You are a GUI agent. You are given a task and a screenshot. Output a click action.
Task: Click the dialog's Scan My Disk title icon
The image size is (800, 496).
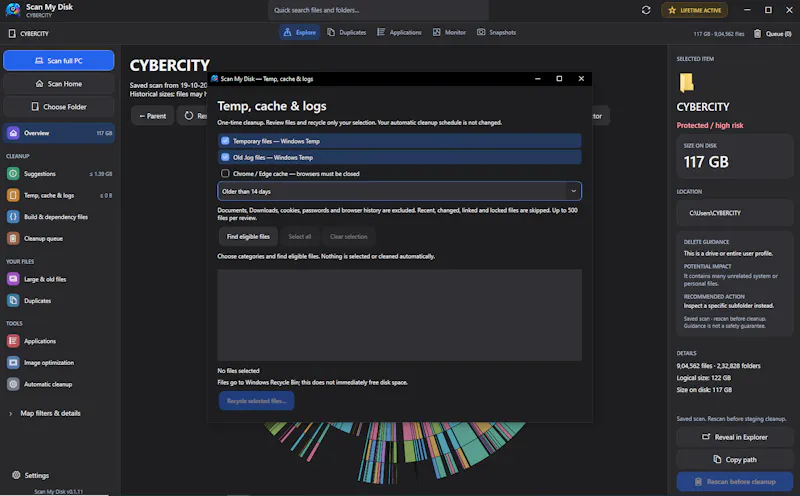coord(215,79)
